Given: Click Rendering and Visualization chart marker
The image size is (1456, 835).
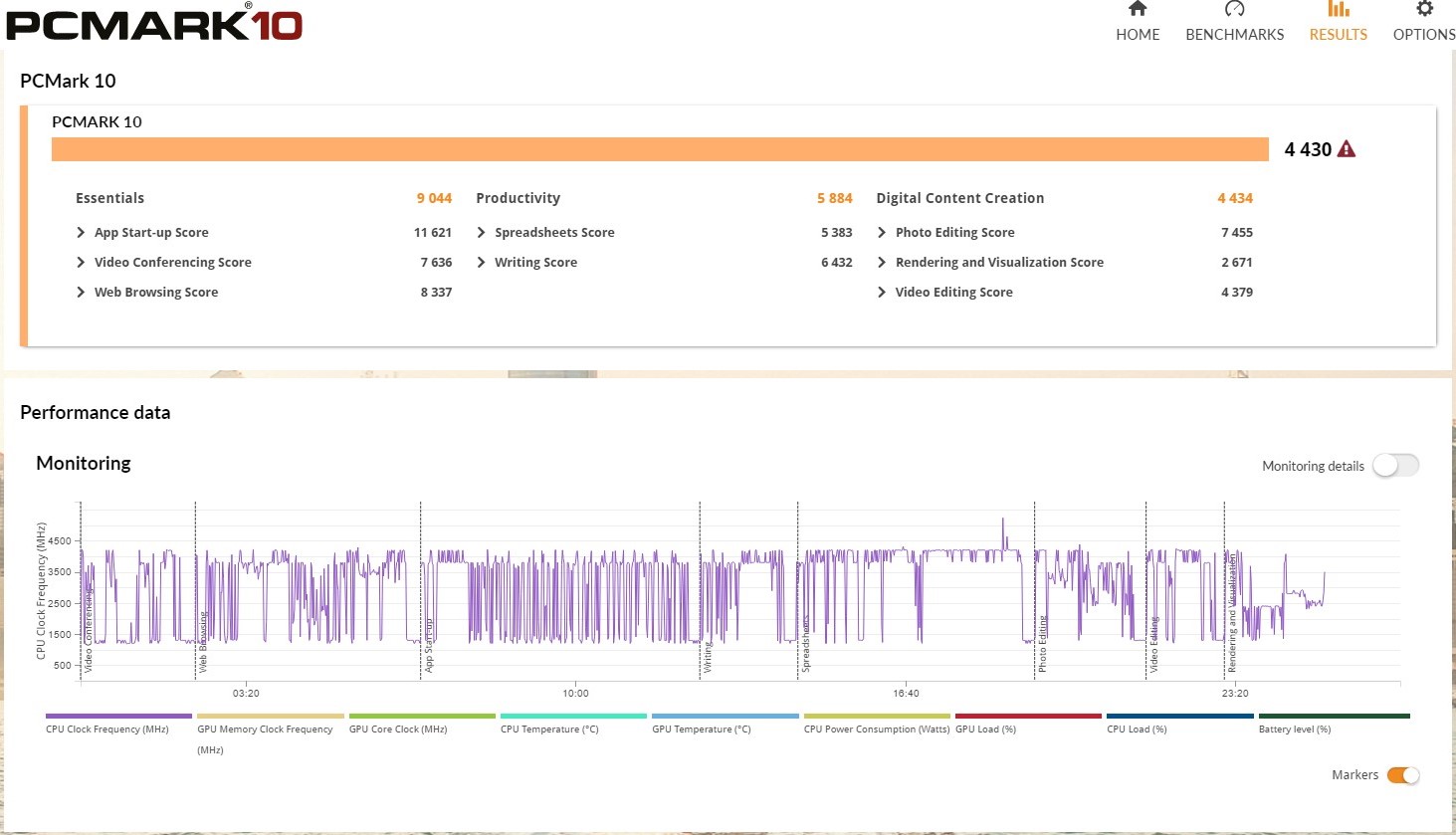Looking at the screenshot, I should (1232, 613).
